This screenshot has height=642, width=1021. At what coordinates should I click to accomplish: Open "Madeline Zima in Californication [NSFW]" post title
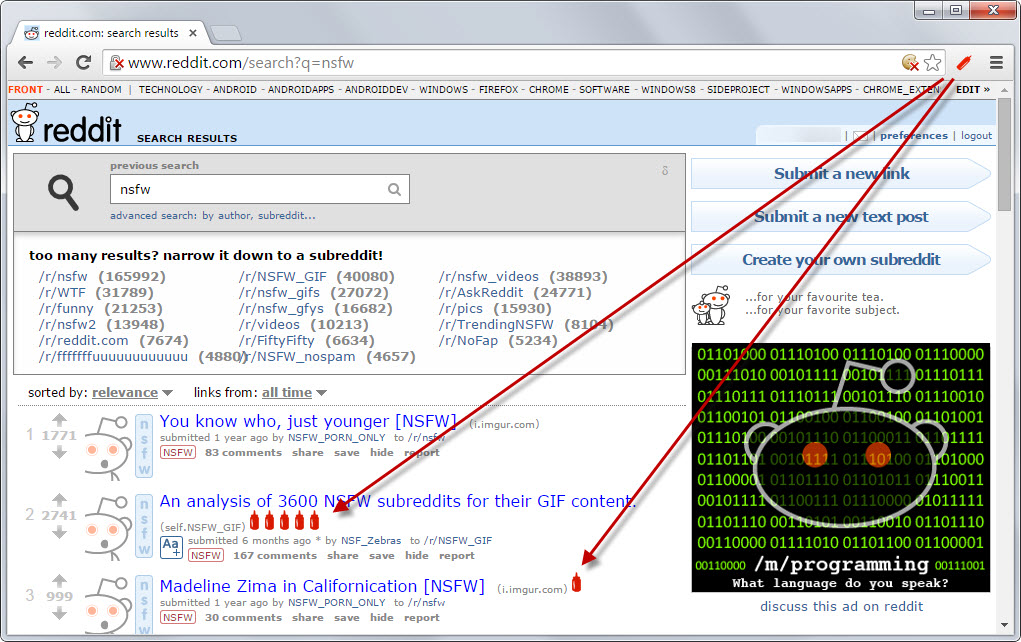coord(322,587)
